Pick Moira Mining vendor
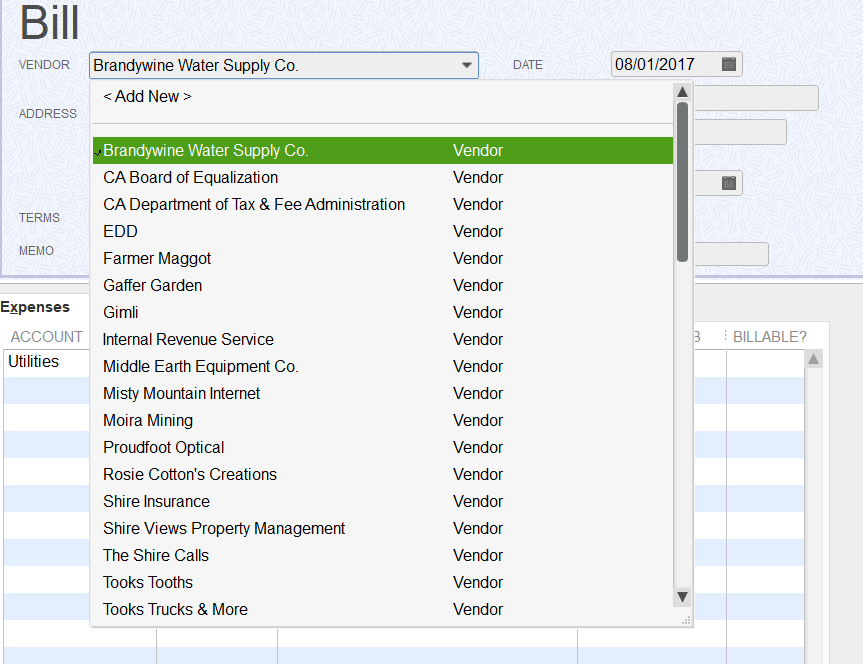Image resolution: width=863 pixels, height=664 pixels. tap(383, 420)
